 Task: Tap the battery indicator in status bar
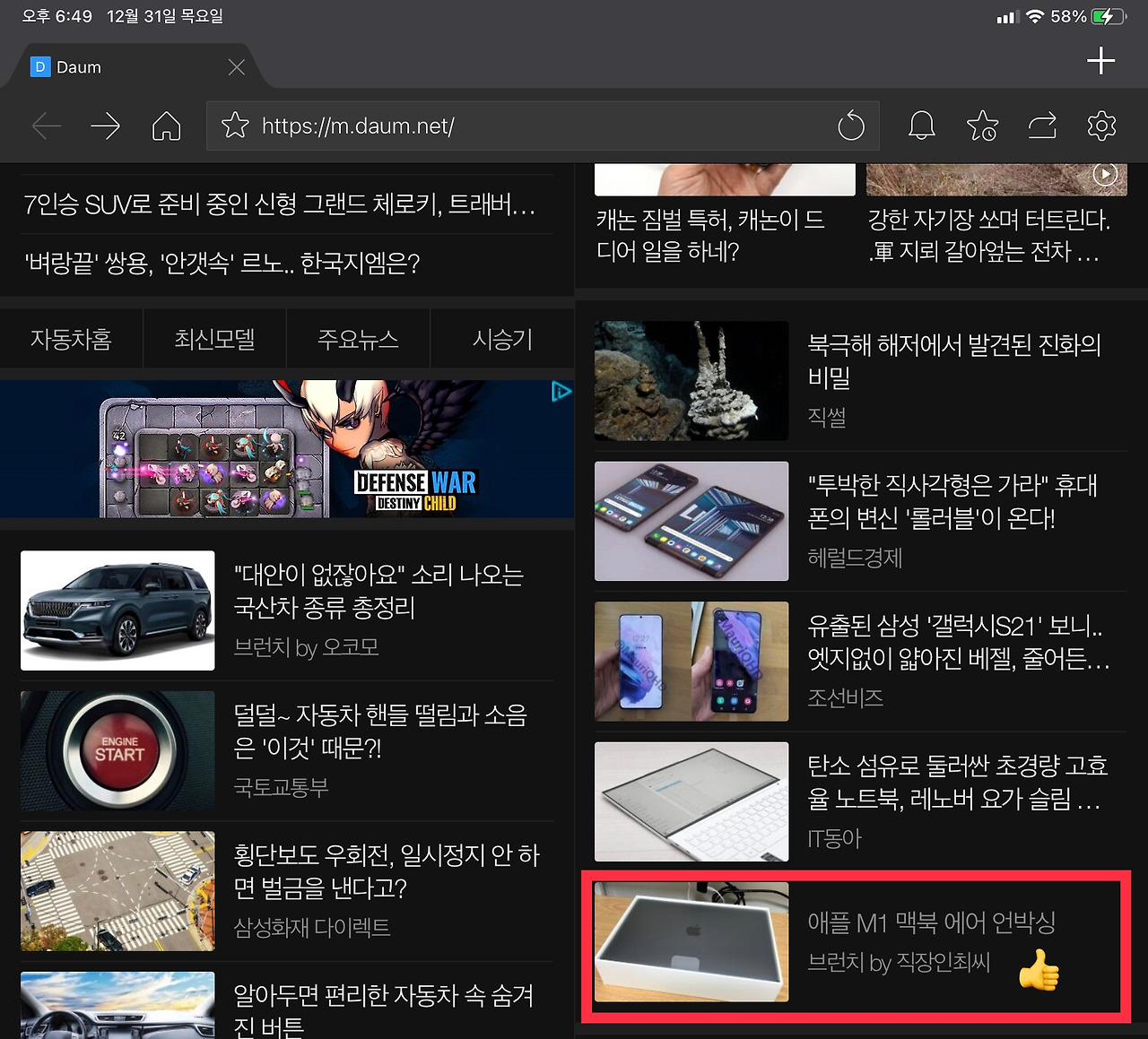tap(1109, 16)
